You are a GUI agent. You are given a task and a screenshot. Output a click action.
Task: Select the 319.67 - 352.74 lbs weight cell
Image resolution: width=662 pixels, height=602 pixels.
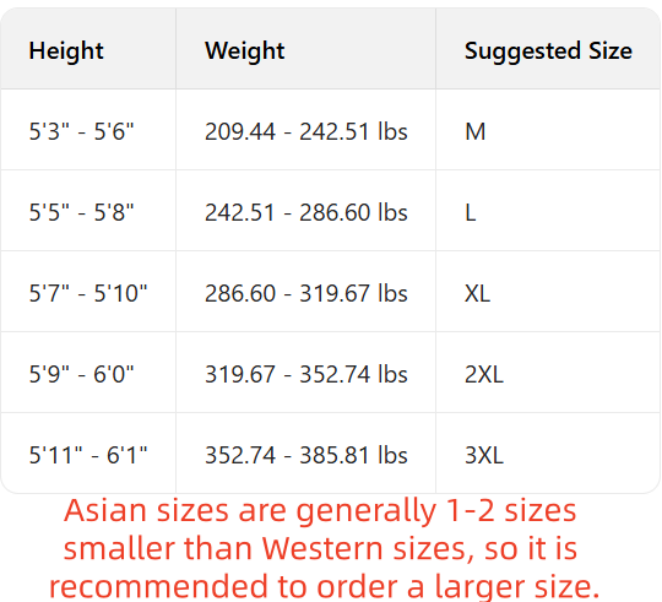(306, 374)
